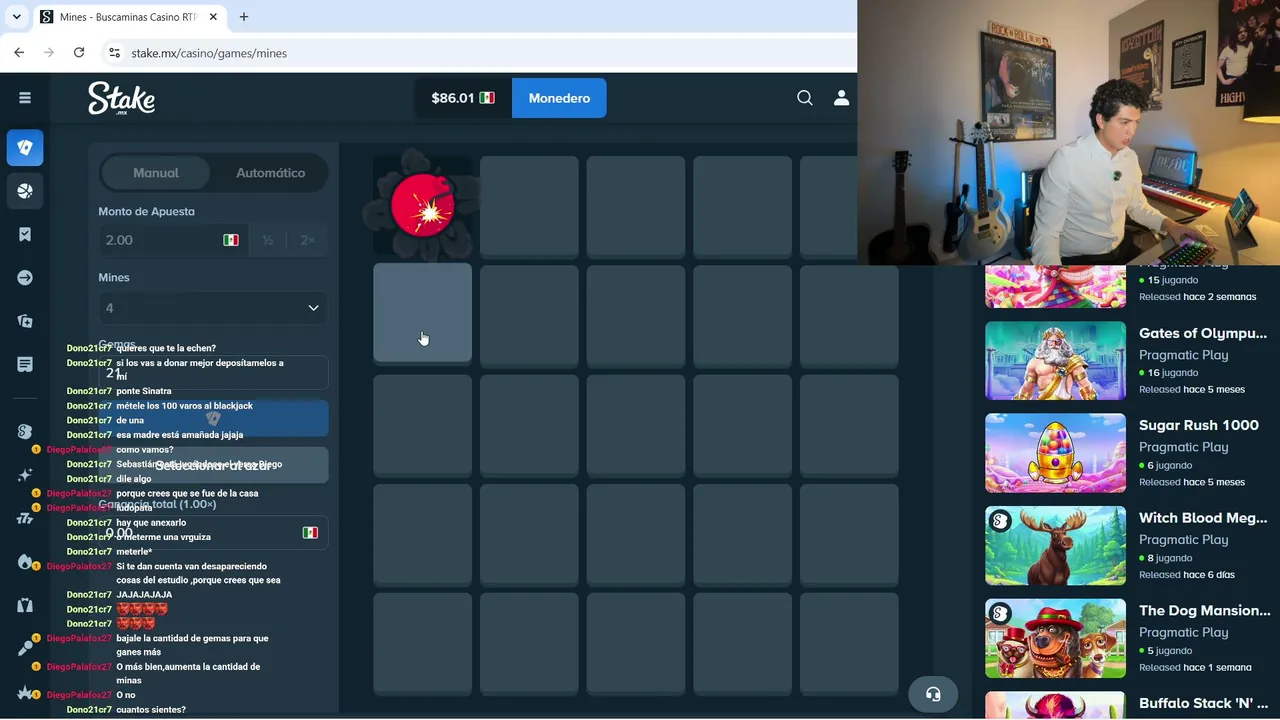Open the Witch Blood moose game thumbnail

[x=1055, y=545]
